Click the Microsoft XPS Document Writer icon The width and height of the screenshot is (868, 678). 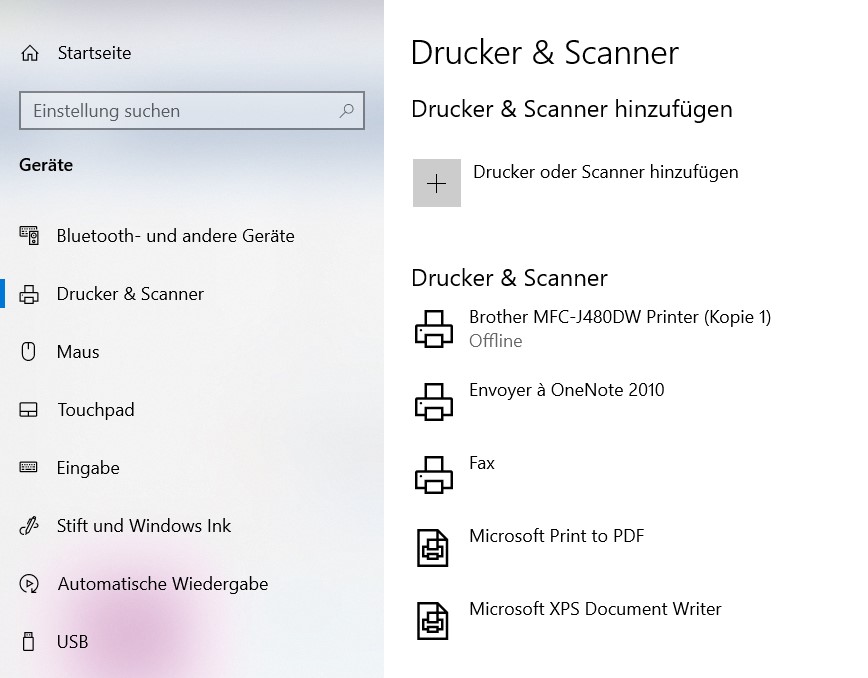tap(433, 620)
